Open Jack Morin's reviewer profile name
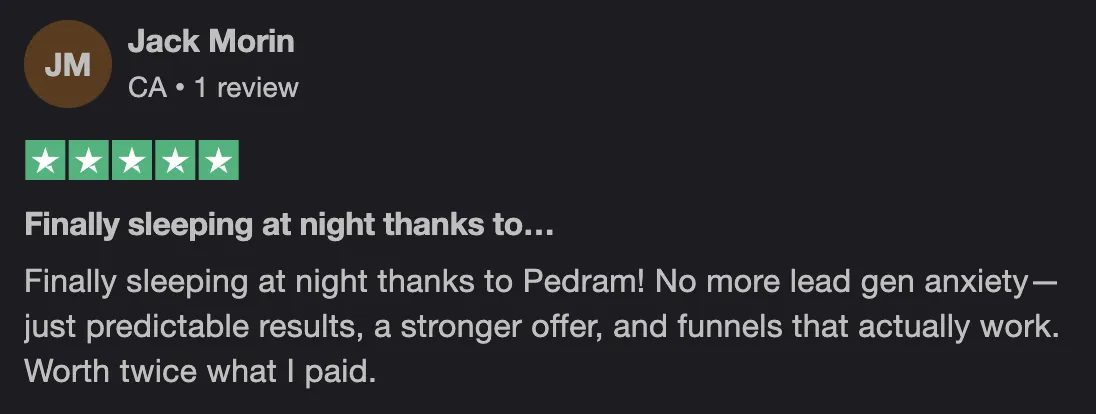Screen dimensions: 1096x414 (x=211, y=42)
